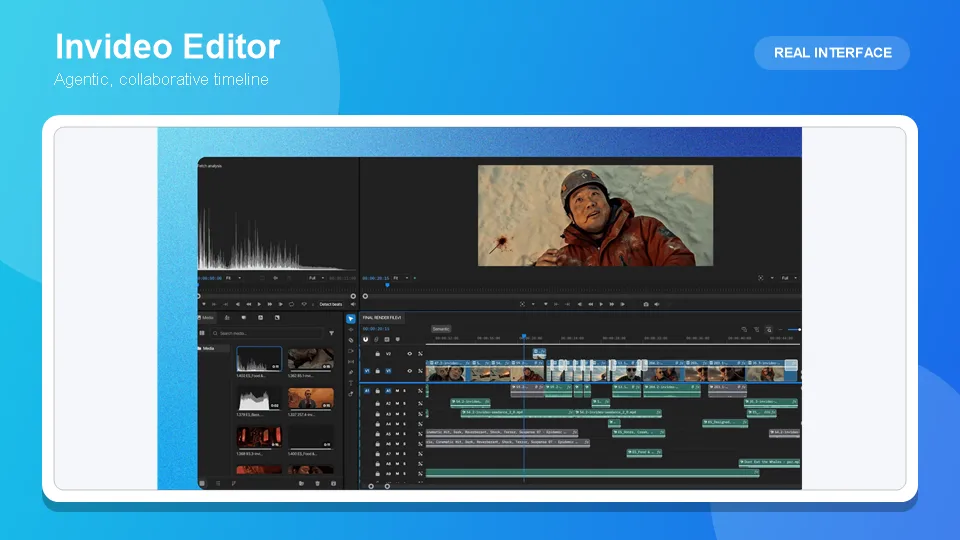Click the program monitor scrub bar handle

click(366, 296)
